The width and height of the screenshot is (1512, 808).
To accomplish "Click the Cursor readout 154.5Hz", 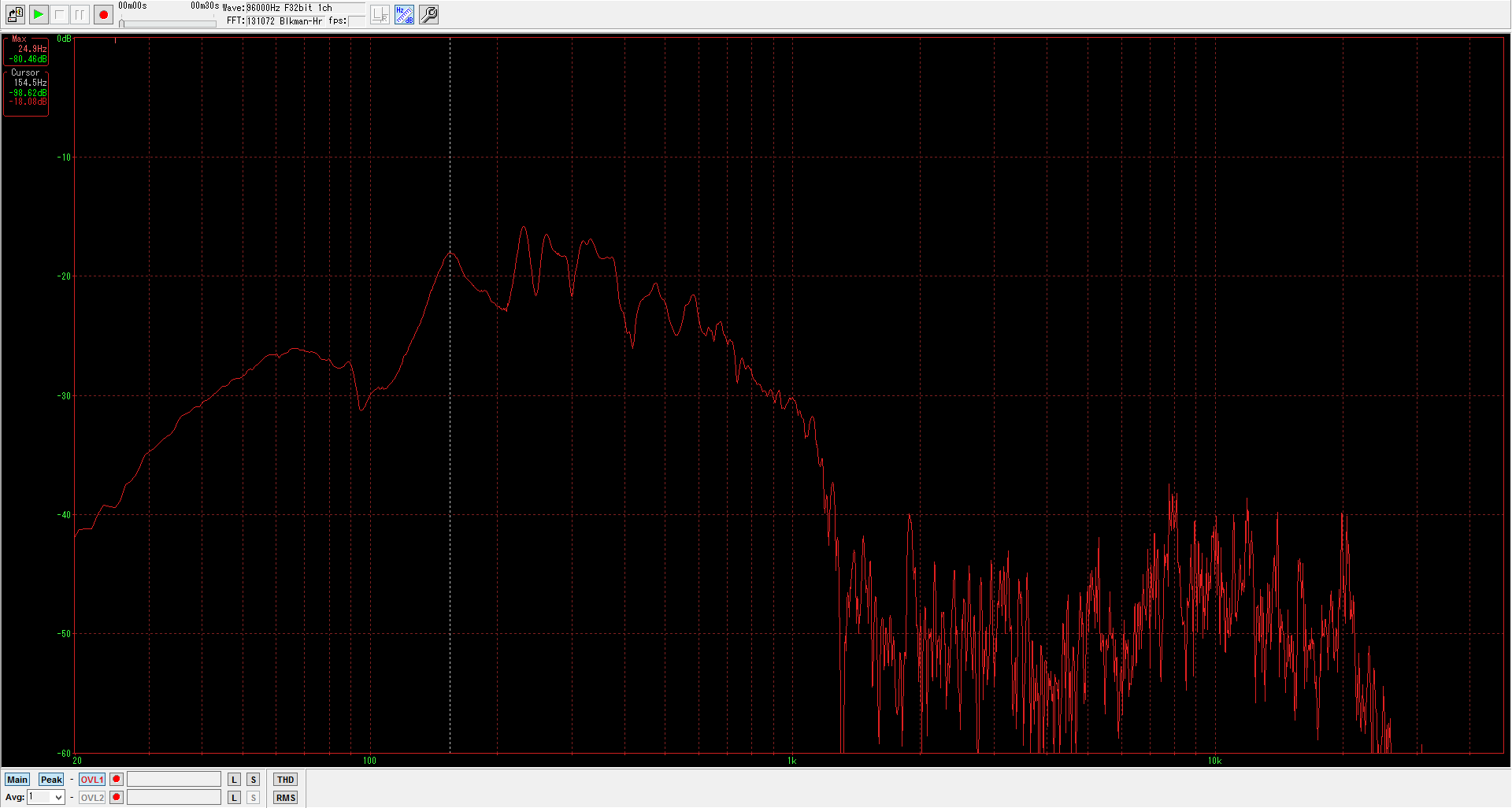I will (x=30, y=83).
